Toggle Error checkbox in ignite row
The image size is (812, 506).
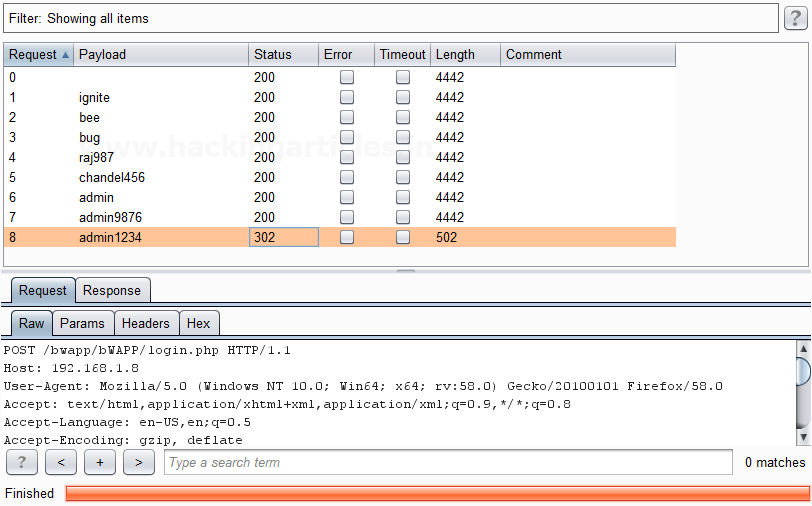tap(347, 97)
